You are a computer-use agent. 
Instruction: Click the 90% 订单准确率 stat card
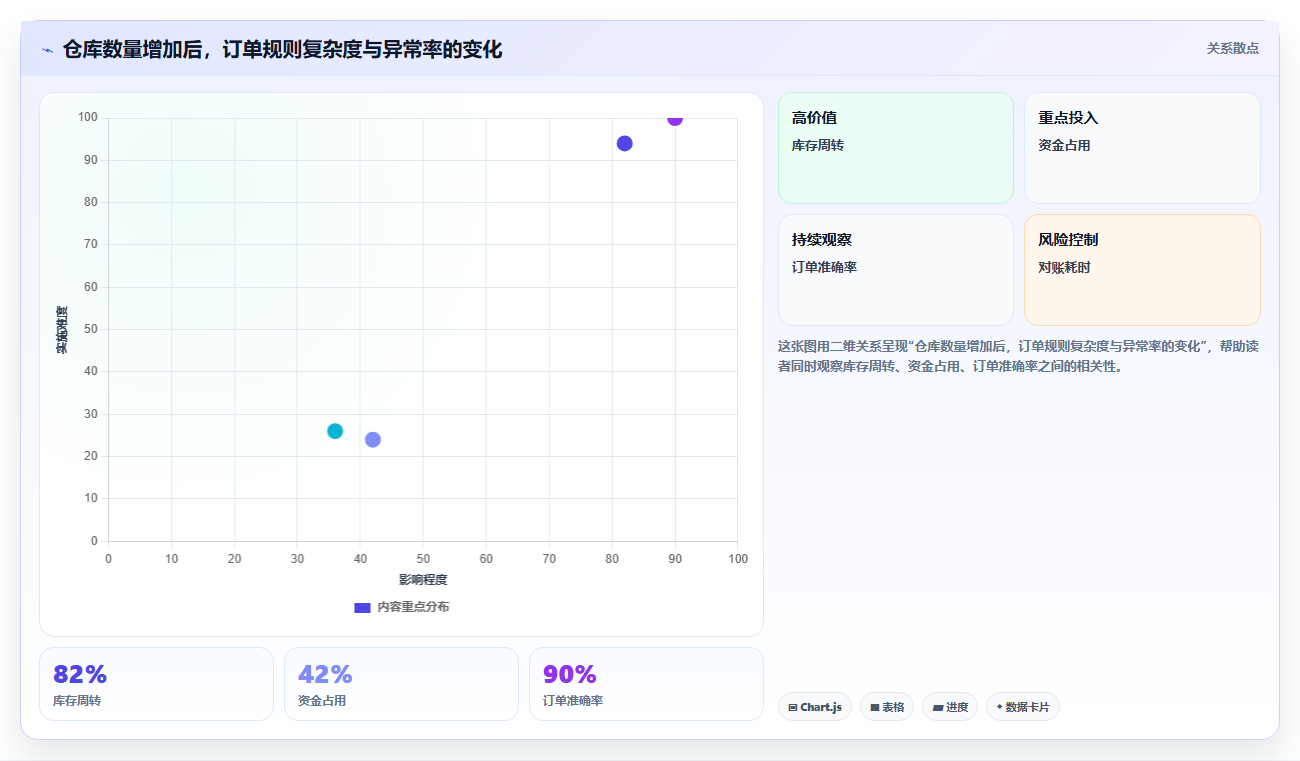pos(646,684)
